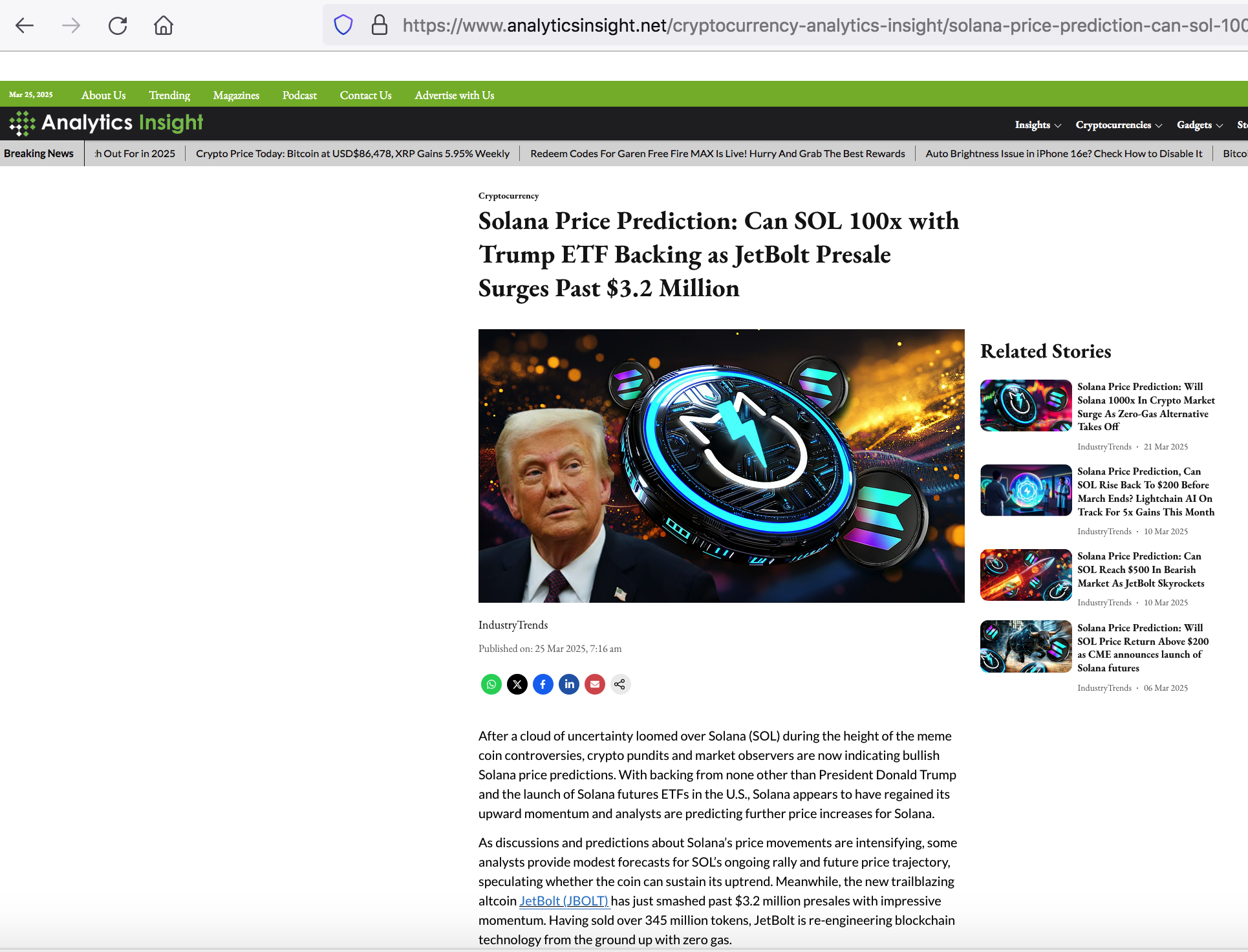Click the 'Related Stories' heading

1046,351
